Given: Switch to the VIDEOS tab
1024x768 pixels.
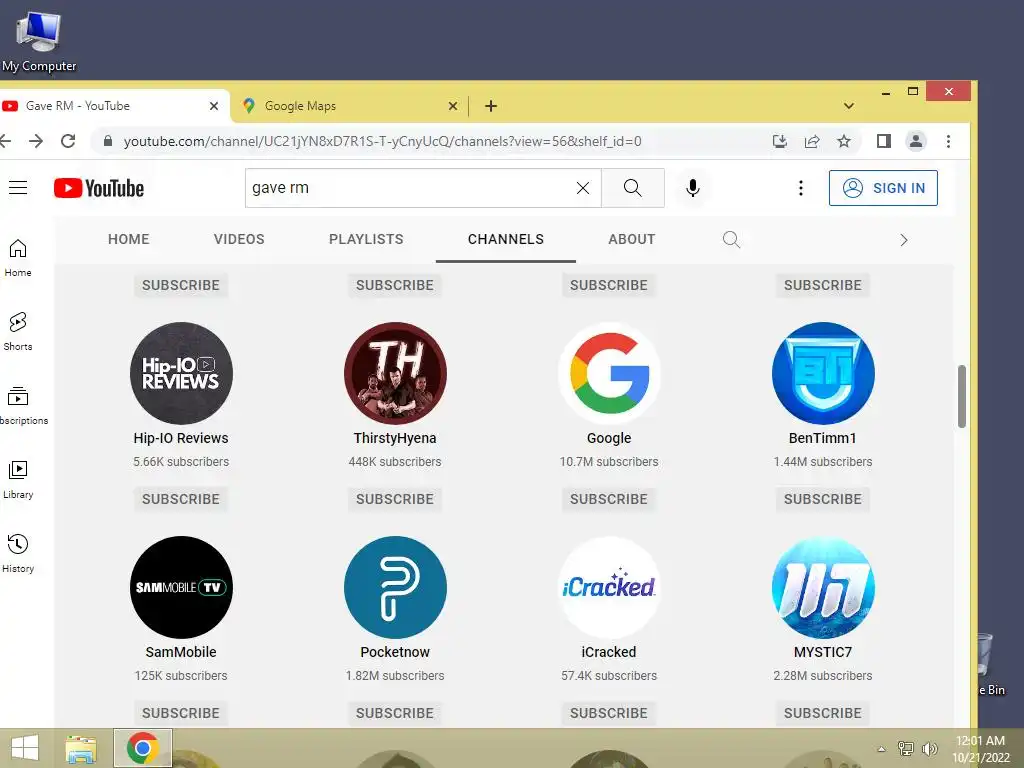Looking at the screenshot, I should [239, 239].
